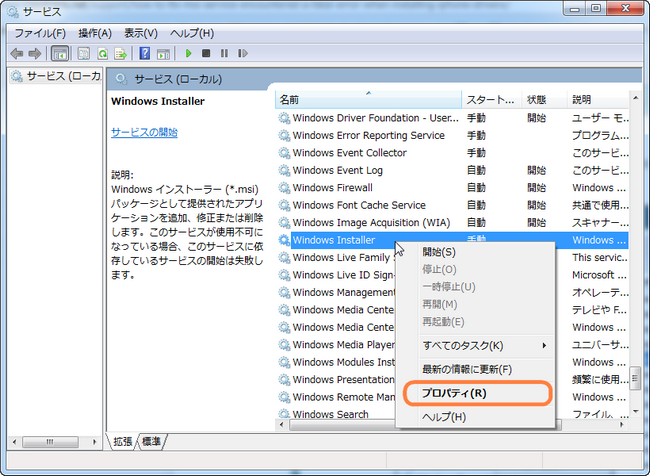The image size is (650, 476).
Task: Select Windows Media Player service row
Action: [336, 345]
